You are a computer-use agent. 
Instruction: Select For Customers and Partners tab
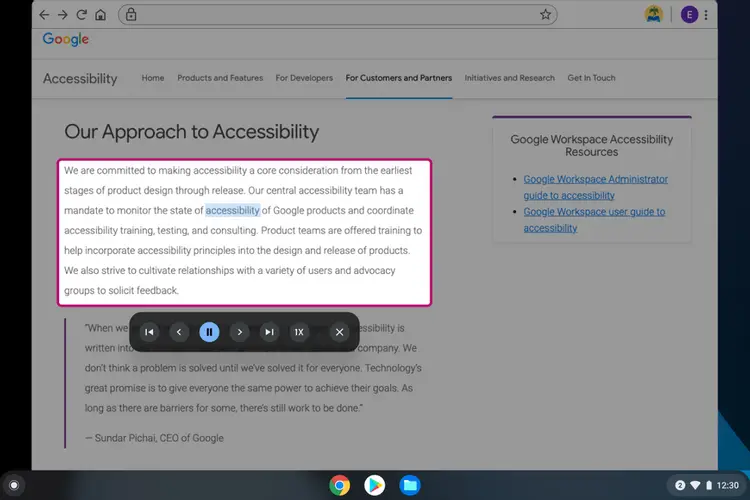(x=399, y=78)
